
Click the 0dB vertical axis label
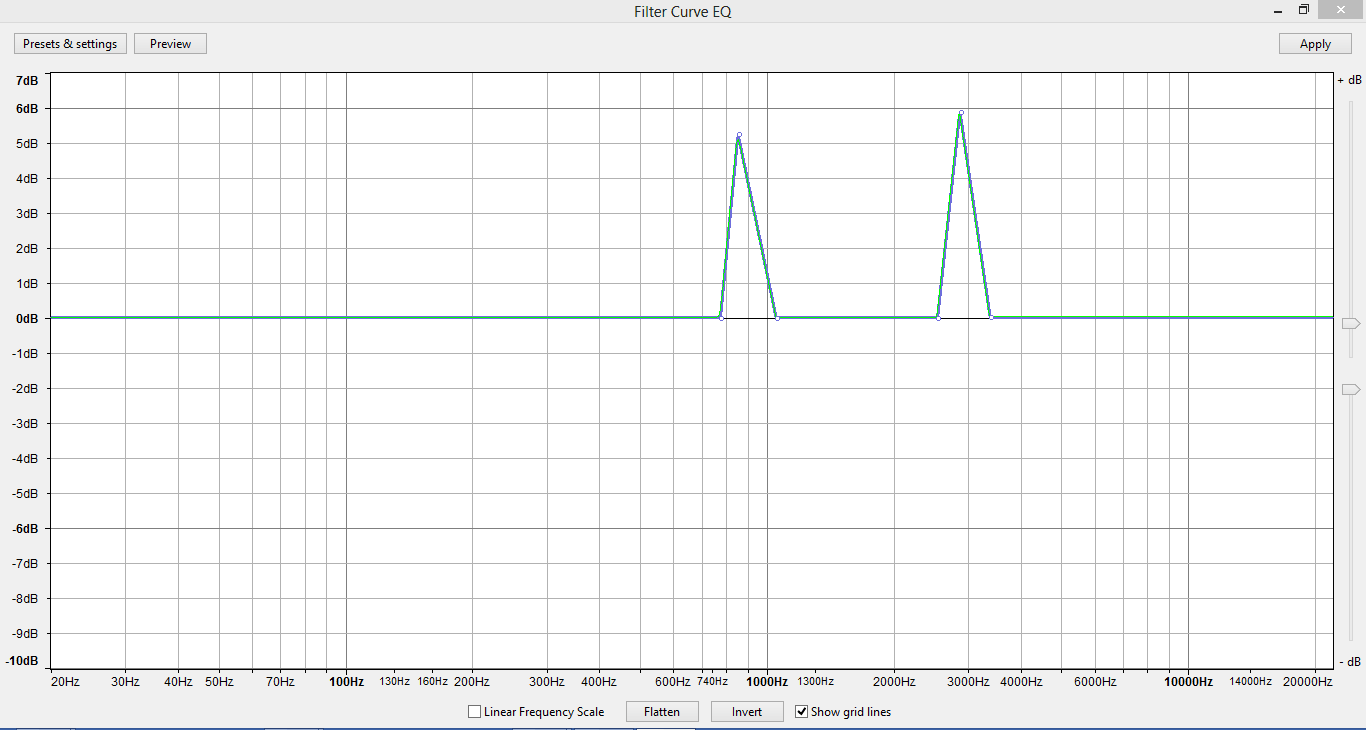pos(27,318)
